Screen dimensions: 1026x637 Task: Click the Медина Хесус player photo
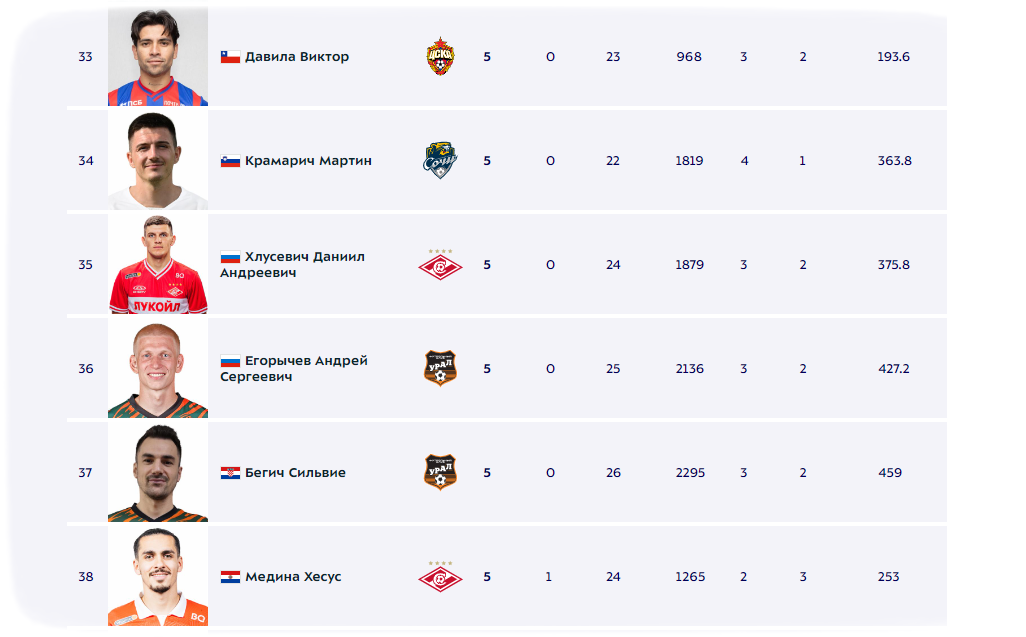[x=158, y=576]
